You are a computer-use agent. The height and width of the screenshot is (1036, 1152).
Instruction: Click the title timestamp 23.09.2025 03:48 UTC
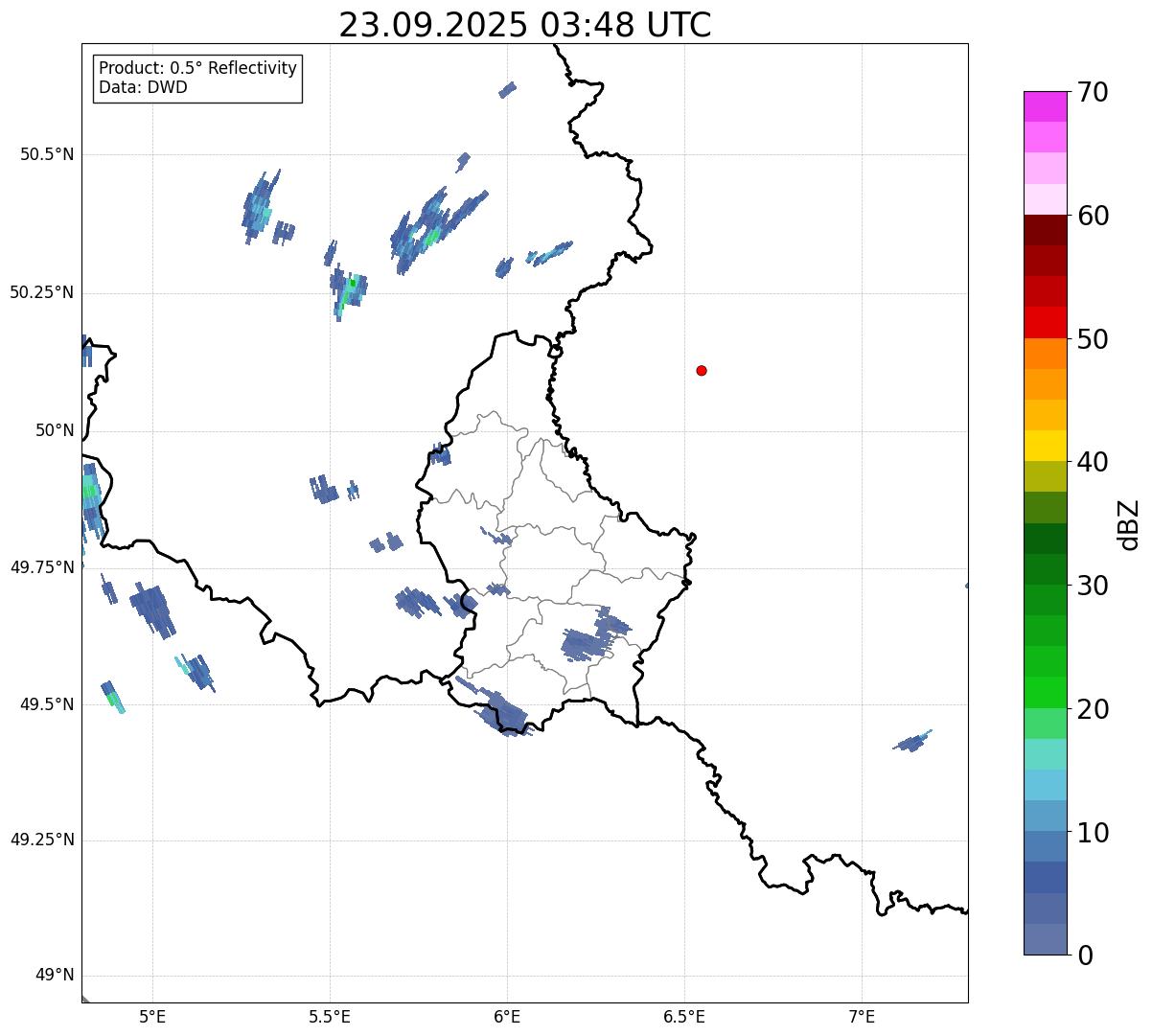click(x=524, y=25)
